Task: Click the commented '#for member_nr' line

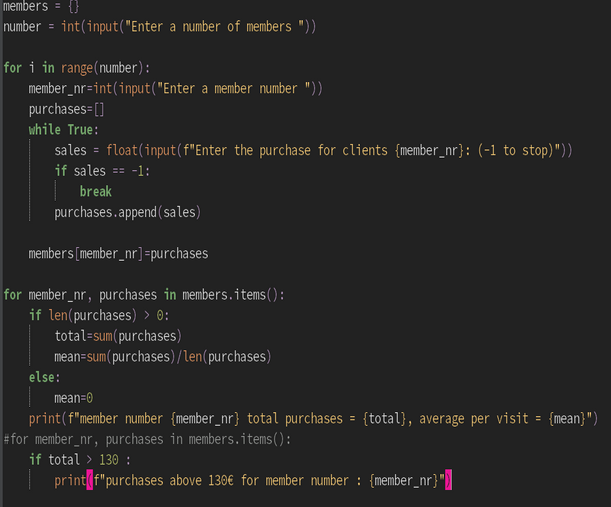Action: [x=147, y=440]
